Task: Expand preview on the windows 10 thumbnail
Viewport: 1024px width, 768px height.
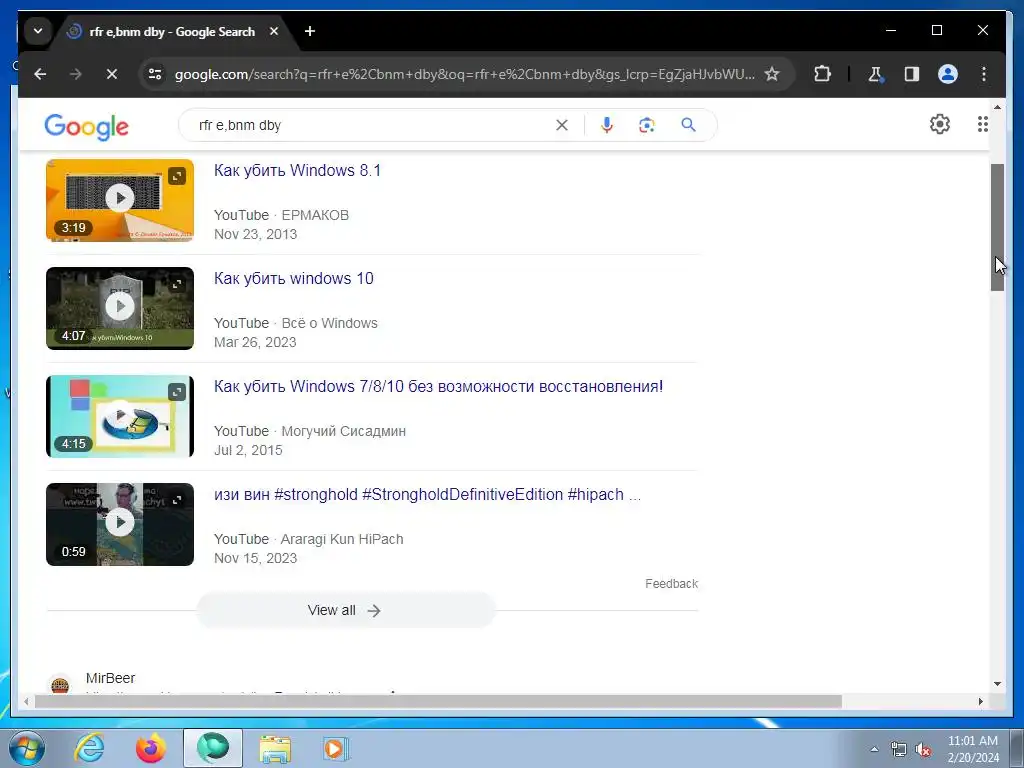Action: 177,284
